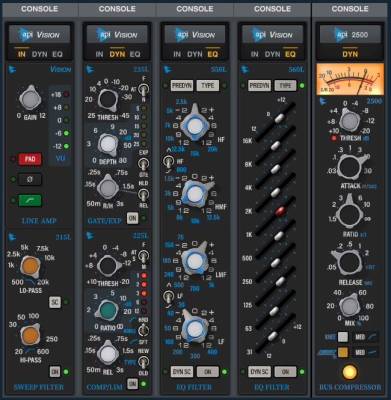Select the EQ tab on first console
This screenshot has height=400, width=391.
57,54
